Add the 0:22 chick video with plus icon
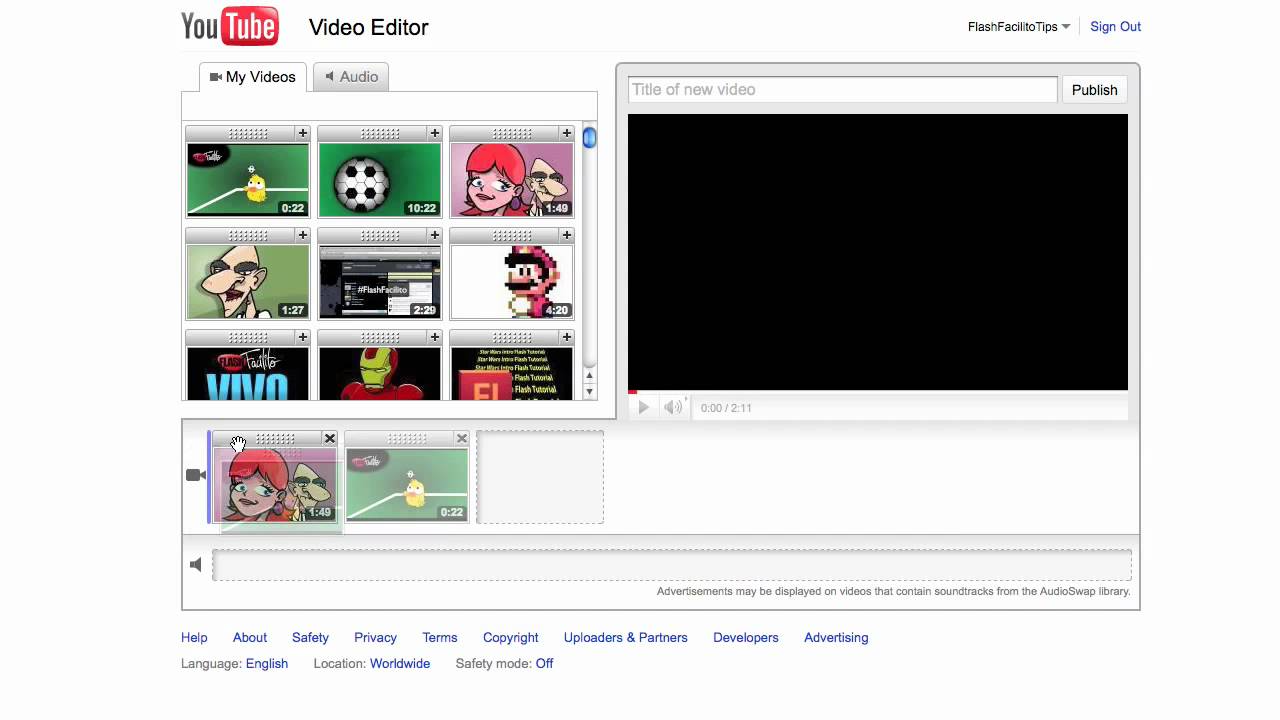The width and height of the screenshot is (1280, 720). [x=302, y=133]
